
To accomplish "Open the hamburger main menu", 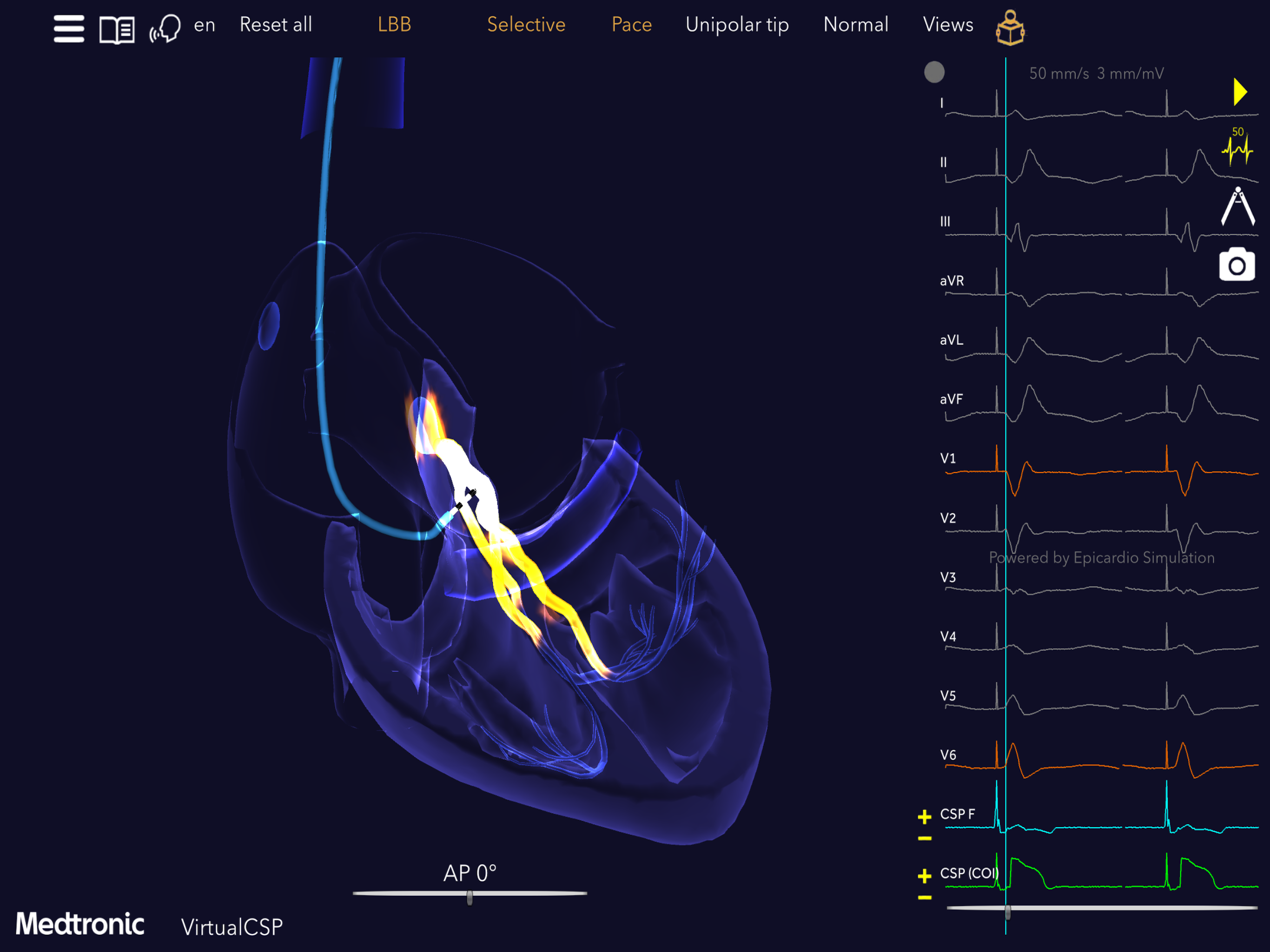I will (x=69, y=29).
